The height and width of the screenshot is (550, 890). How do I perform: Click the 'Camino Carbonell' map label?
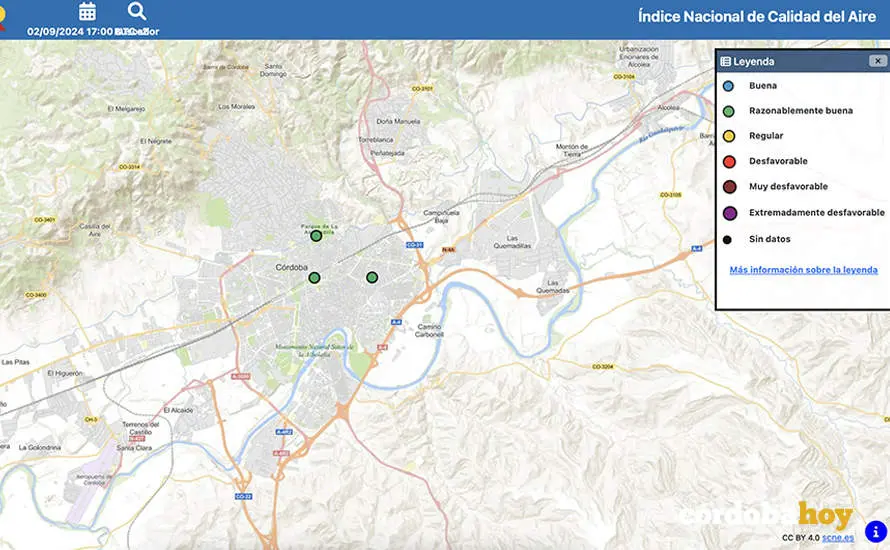429,330
